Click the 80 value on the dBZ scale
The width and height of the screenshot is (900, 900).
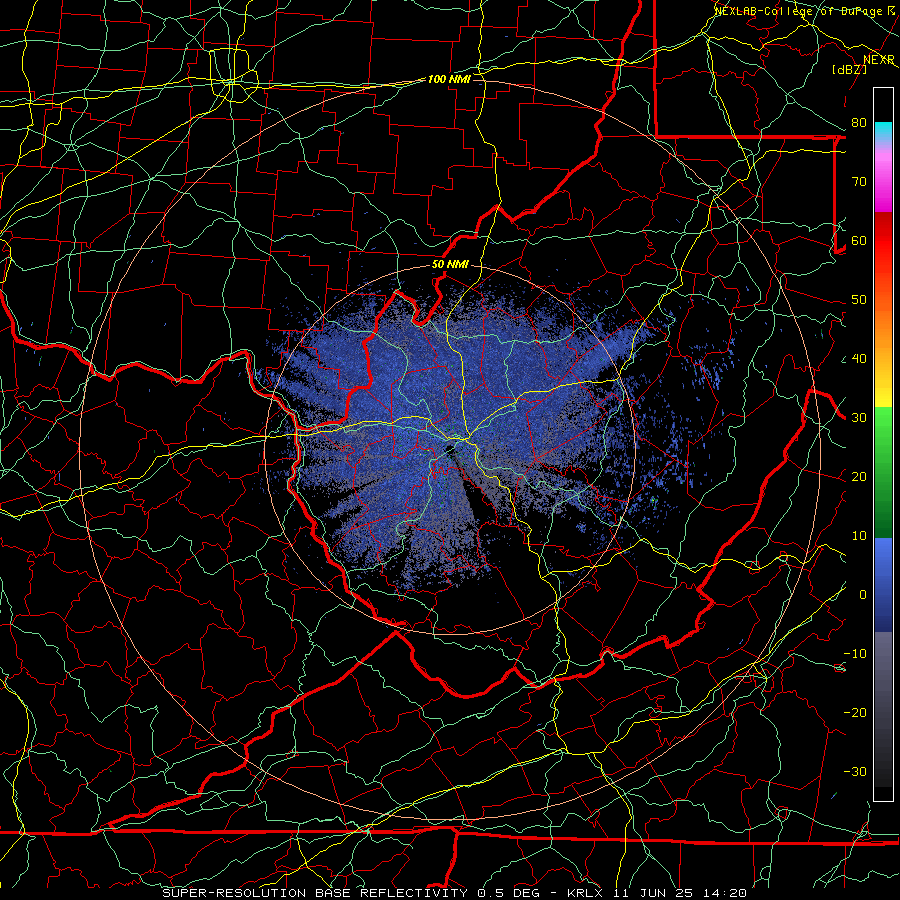859,122
